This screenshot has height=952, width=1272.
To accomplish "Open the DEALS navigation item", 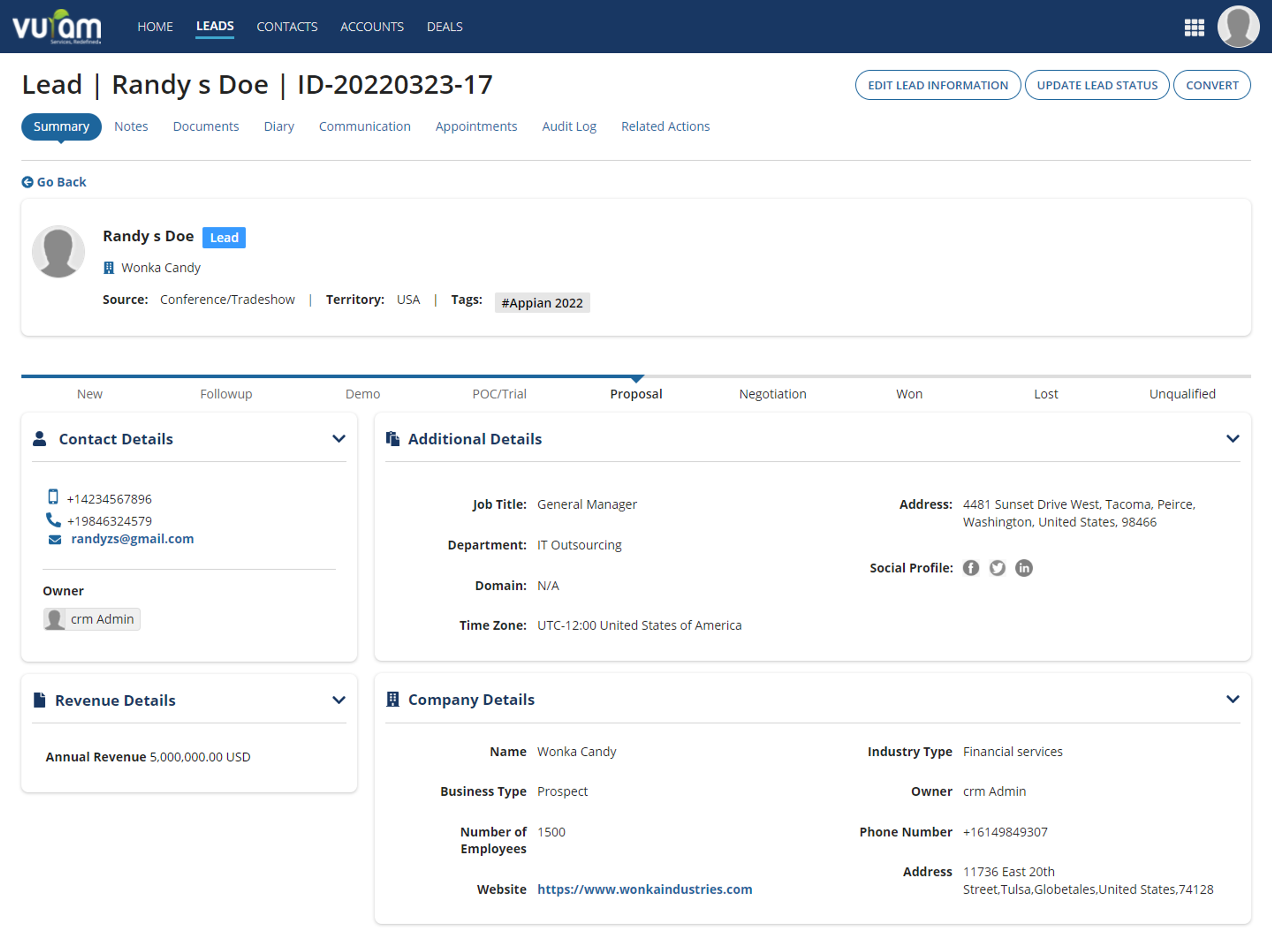I will point(445,27).
